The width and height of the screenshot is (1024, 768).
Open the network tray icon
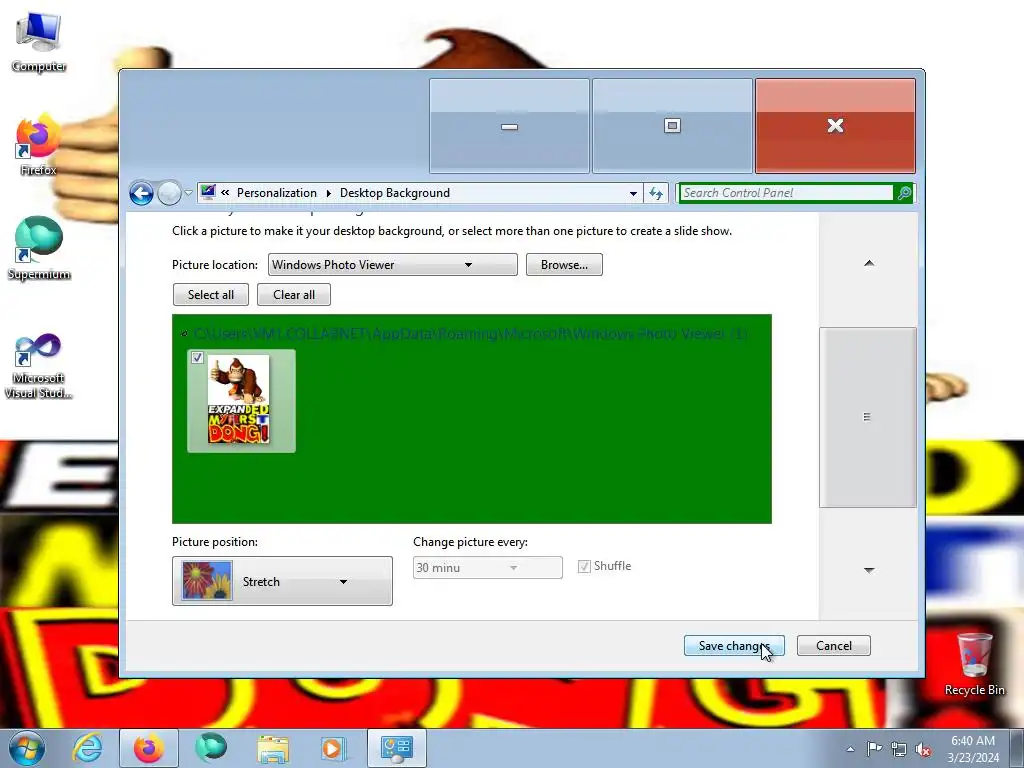click(x=899, y=749)
